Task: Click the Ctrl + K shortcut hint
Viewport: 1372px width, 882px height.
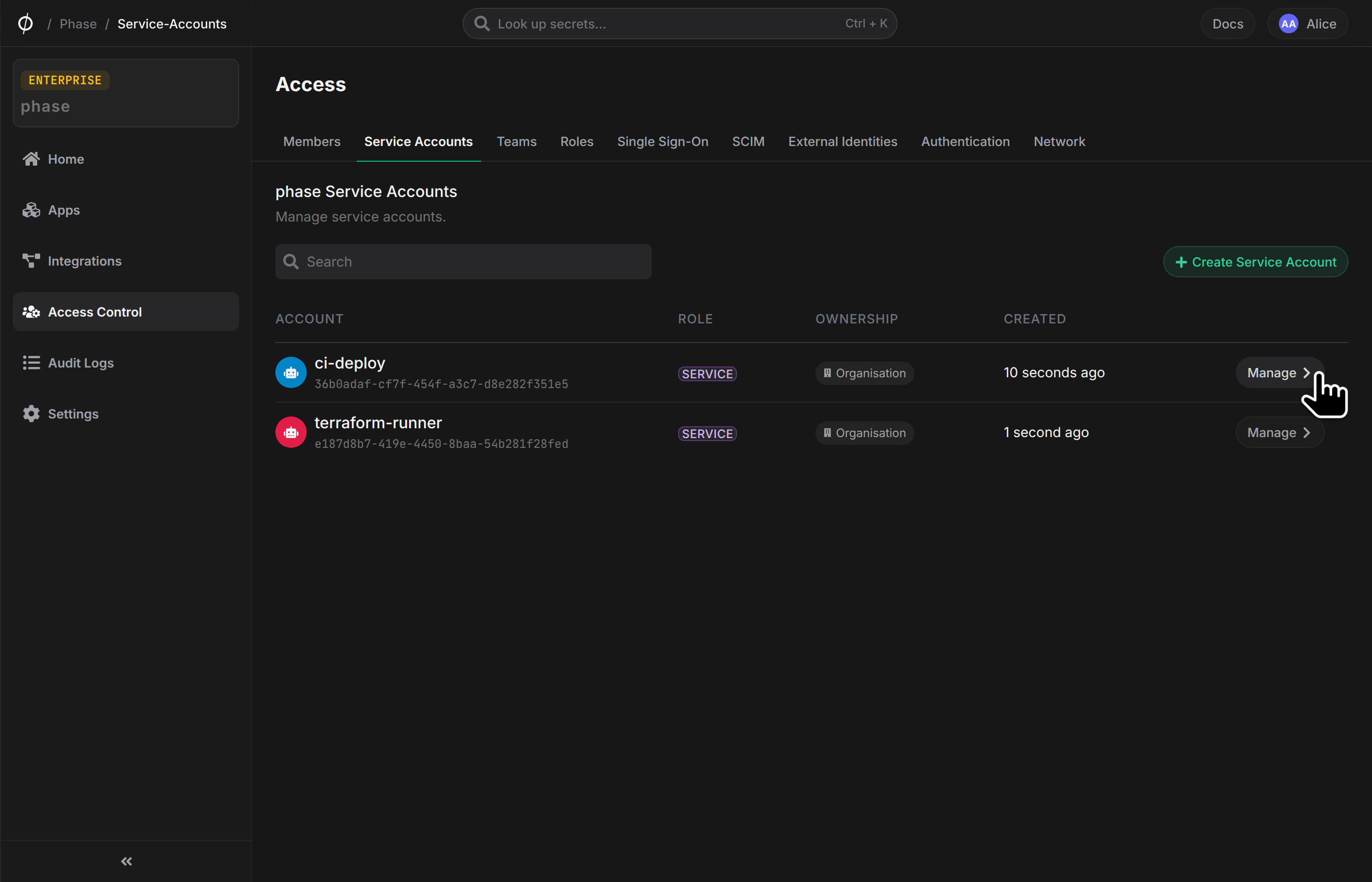Action: [x=866, y=24]
